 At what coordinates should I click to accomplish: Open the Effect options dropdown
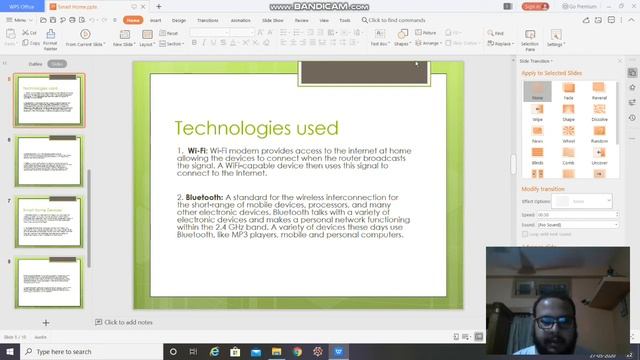click(x=582, y=201)
